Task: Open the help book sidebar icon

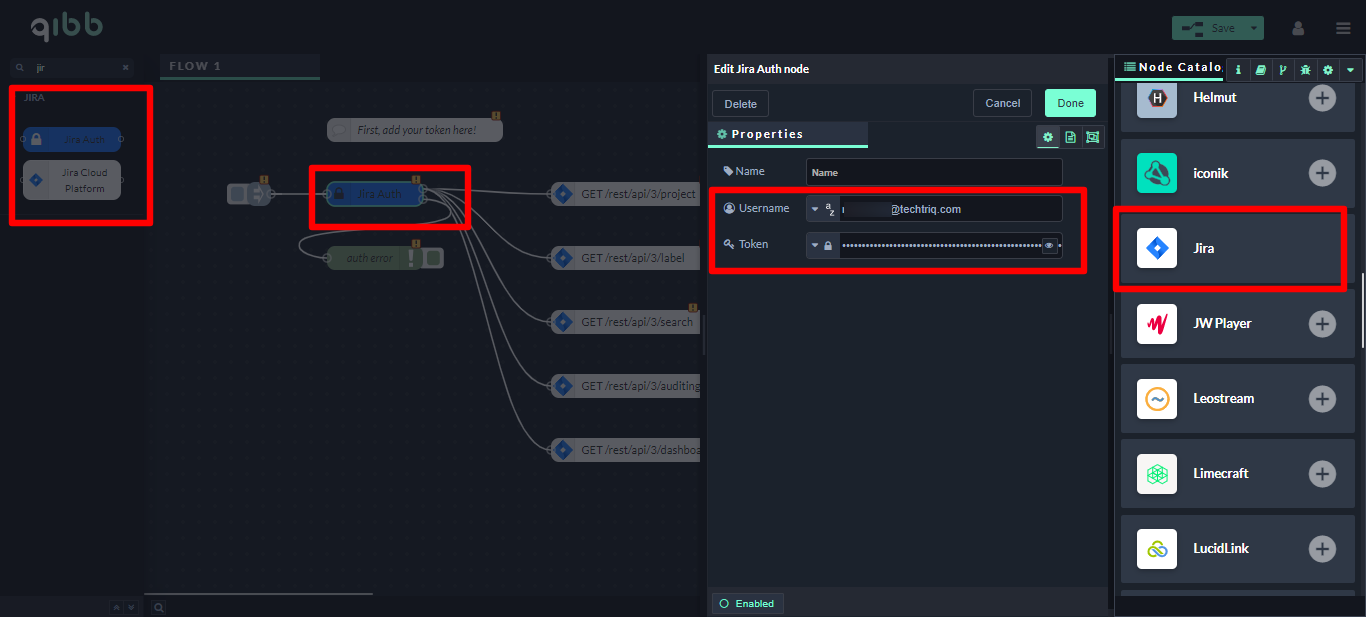Action: (x=1260, y=69)
